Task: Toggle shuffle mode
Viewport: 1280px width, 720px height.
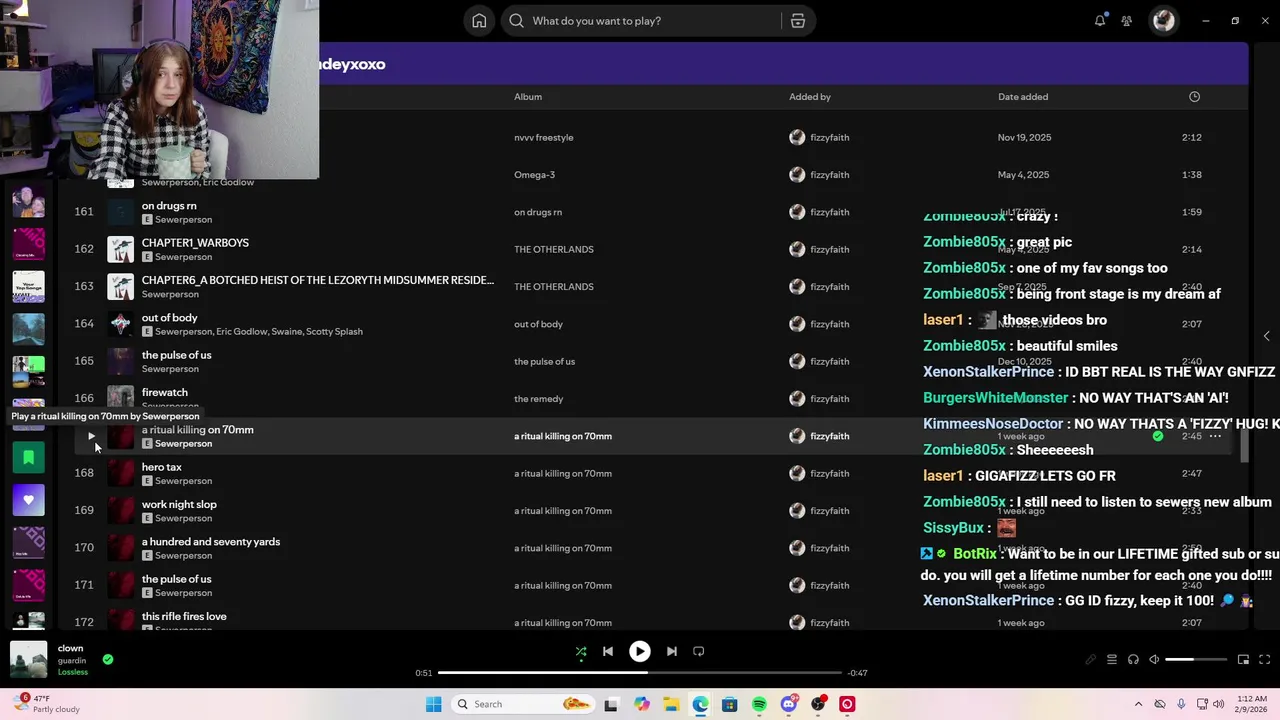Action: pyautogui.click(x=581, y=651)
